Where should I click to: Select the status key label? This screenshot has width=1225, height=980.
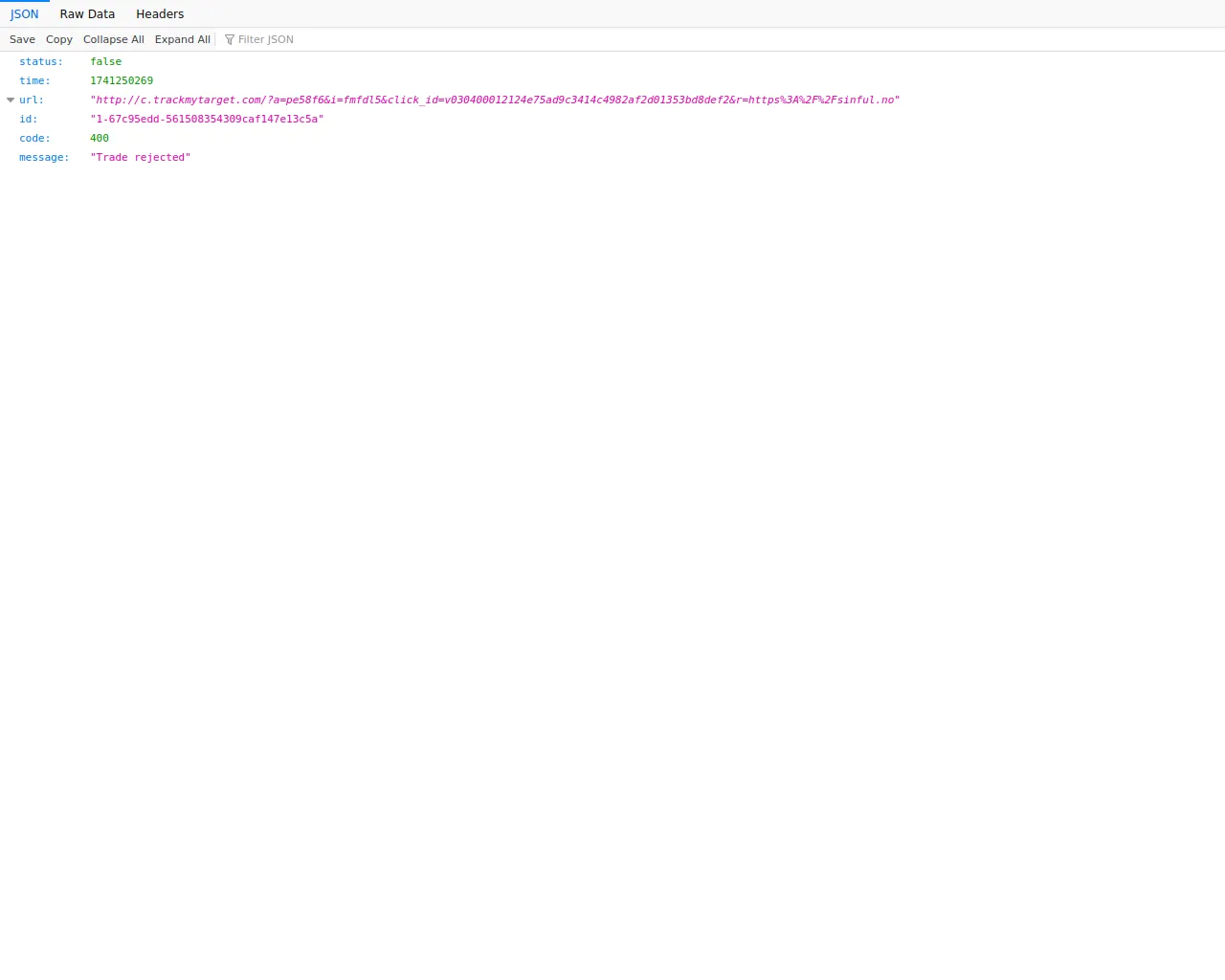coord(41,61)
